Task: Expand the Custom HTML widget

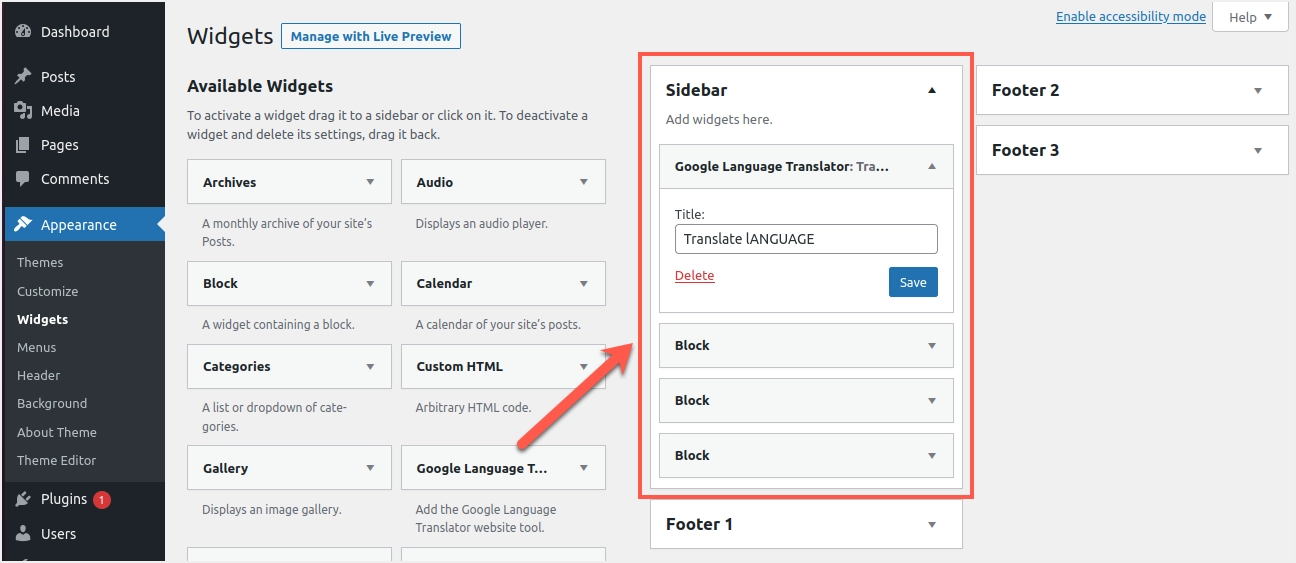Action: coord(584,366)
